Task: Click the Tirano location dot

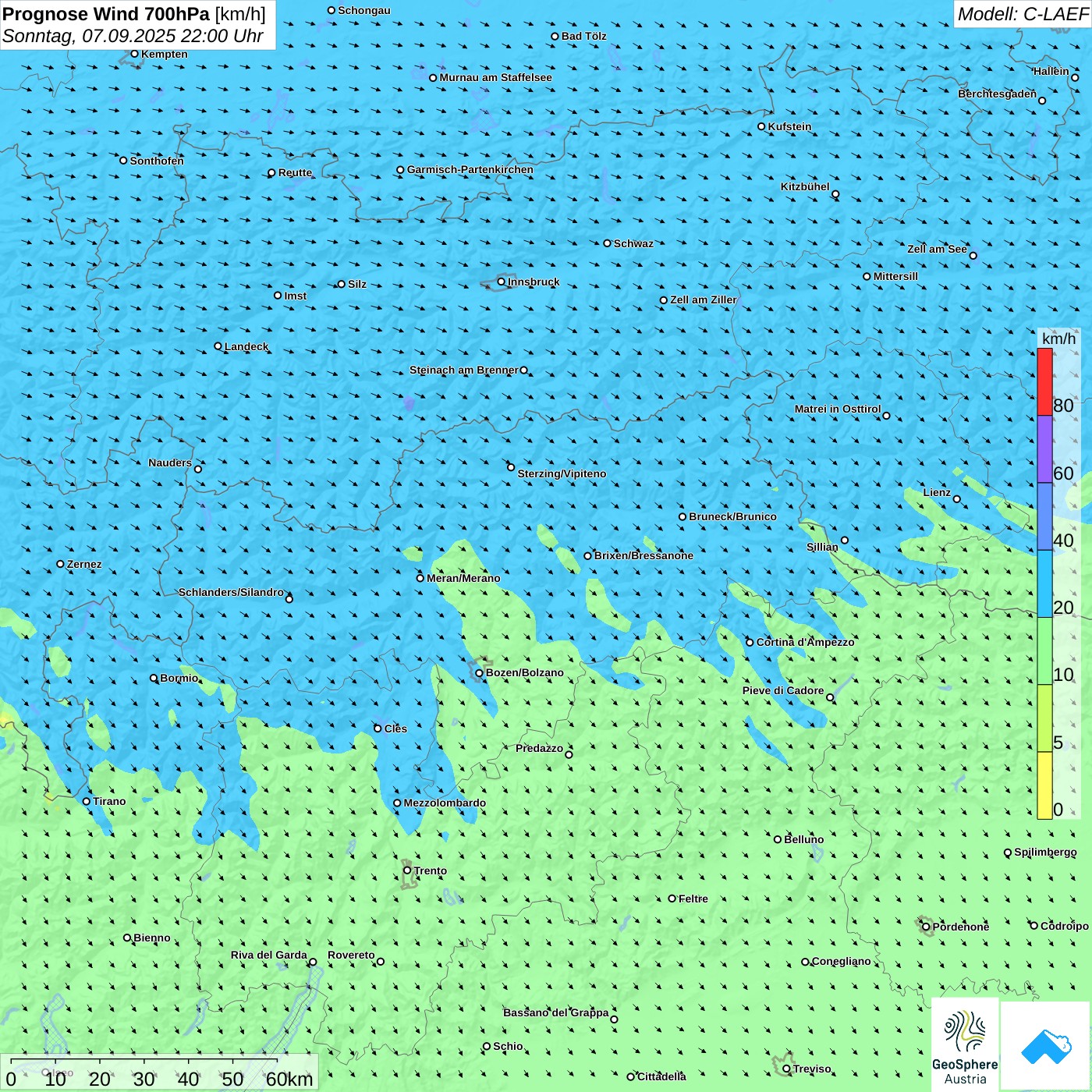Action: 87,801
